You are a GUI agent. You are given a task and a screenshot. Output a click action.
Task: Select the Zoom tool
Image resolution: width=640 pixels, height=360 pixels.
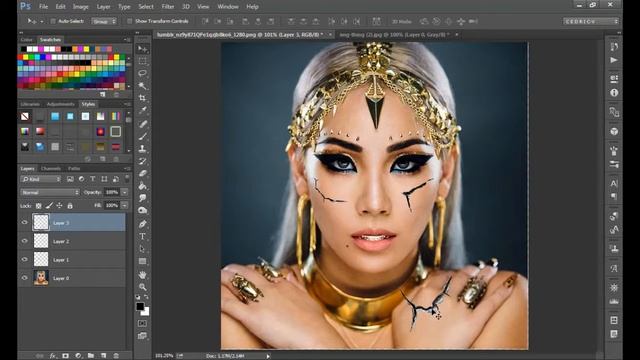(x=142, y=287)
